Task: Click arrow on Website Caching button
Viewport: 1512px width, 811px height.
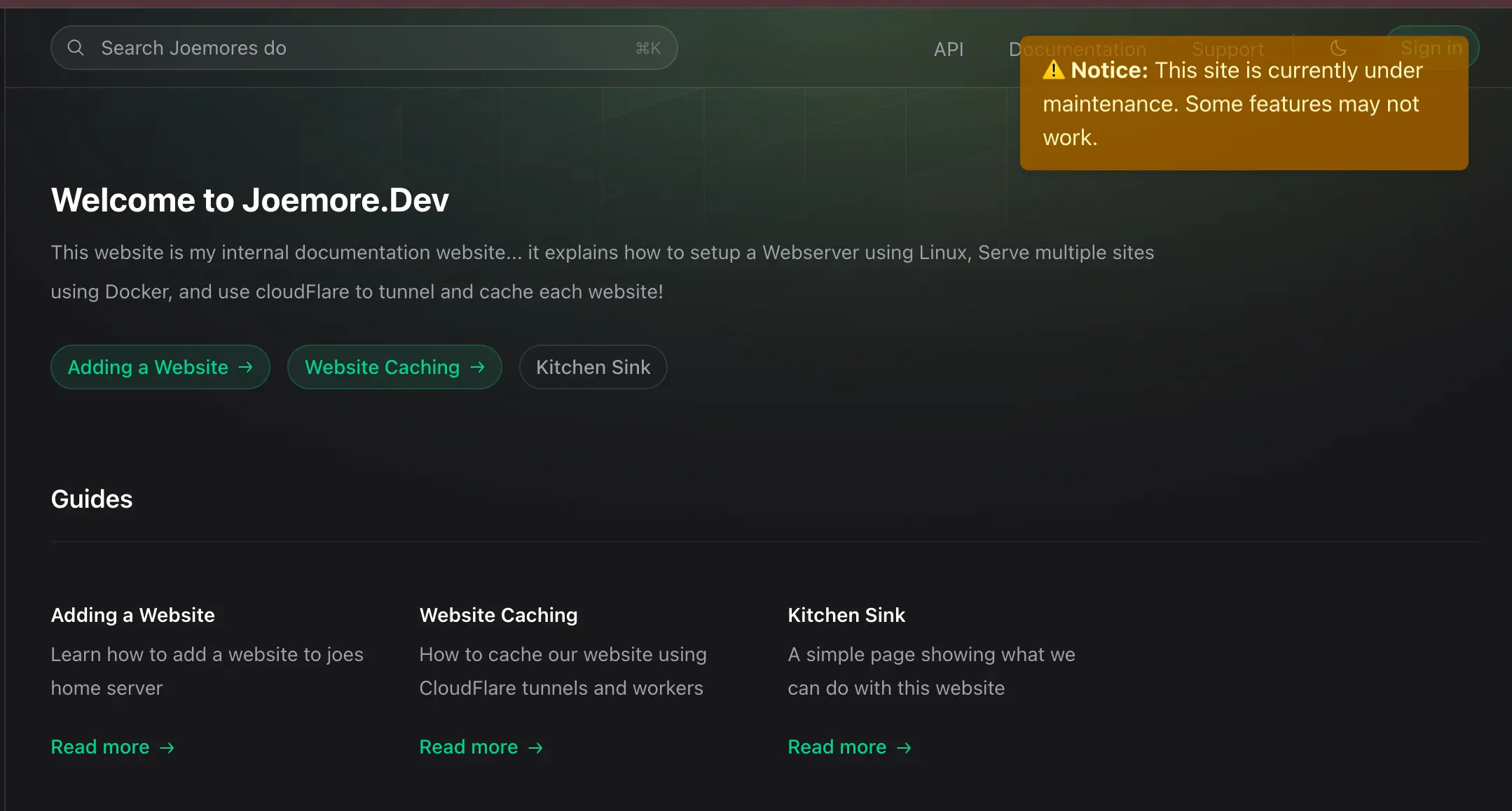Action: tap(477, 367)
